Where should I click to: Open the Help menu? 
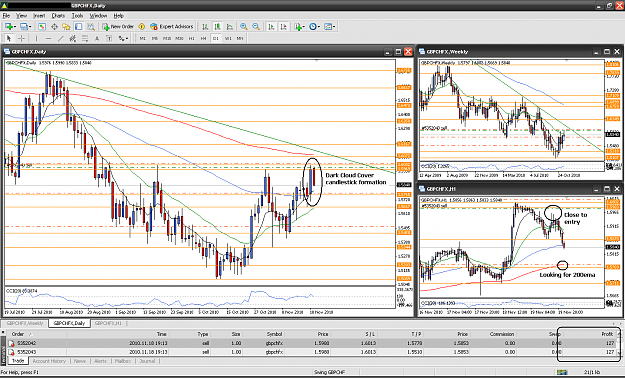pyautogui.click(x=119, y=16)
